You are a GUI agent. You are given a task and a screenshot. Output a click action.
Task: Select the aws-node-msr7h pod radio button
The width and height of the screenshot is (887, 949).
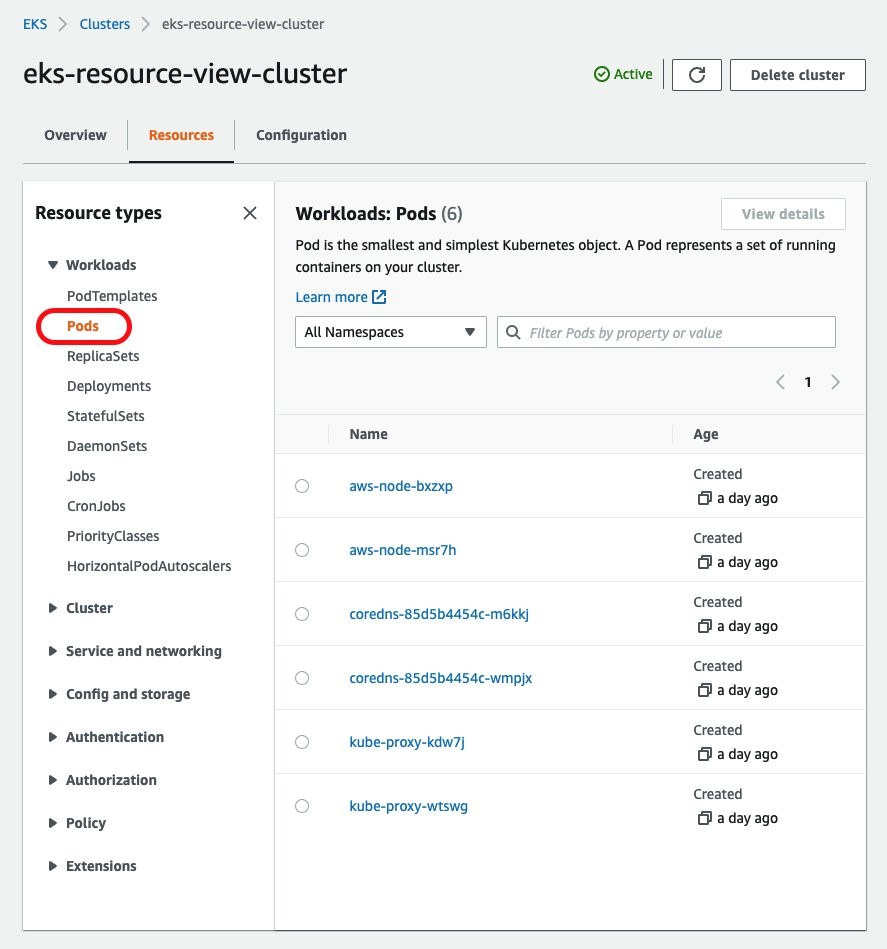pos(302,550)
